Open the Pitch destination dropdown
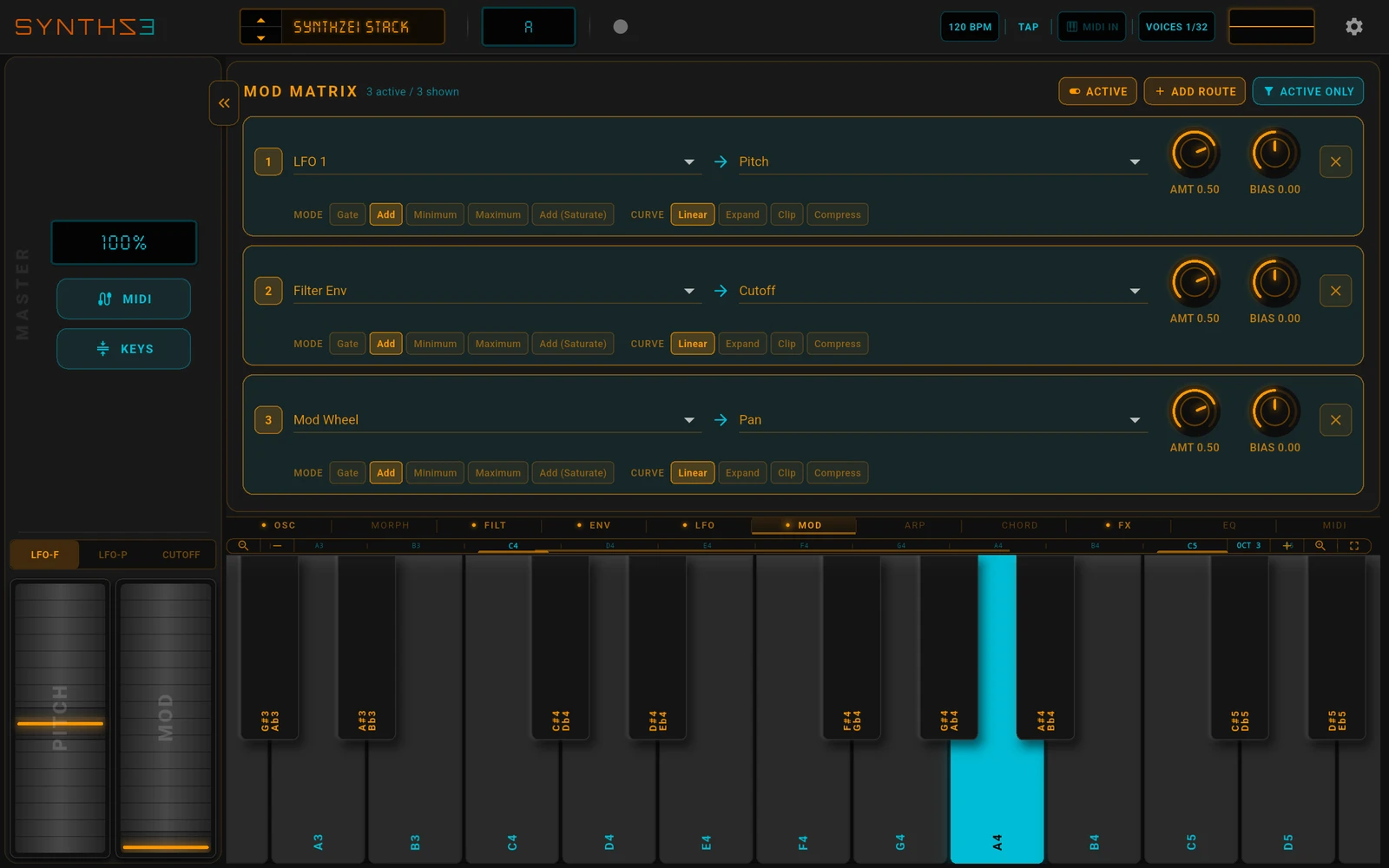 943,161
